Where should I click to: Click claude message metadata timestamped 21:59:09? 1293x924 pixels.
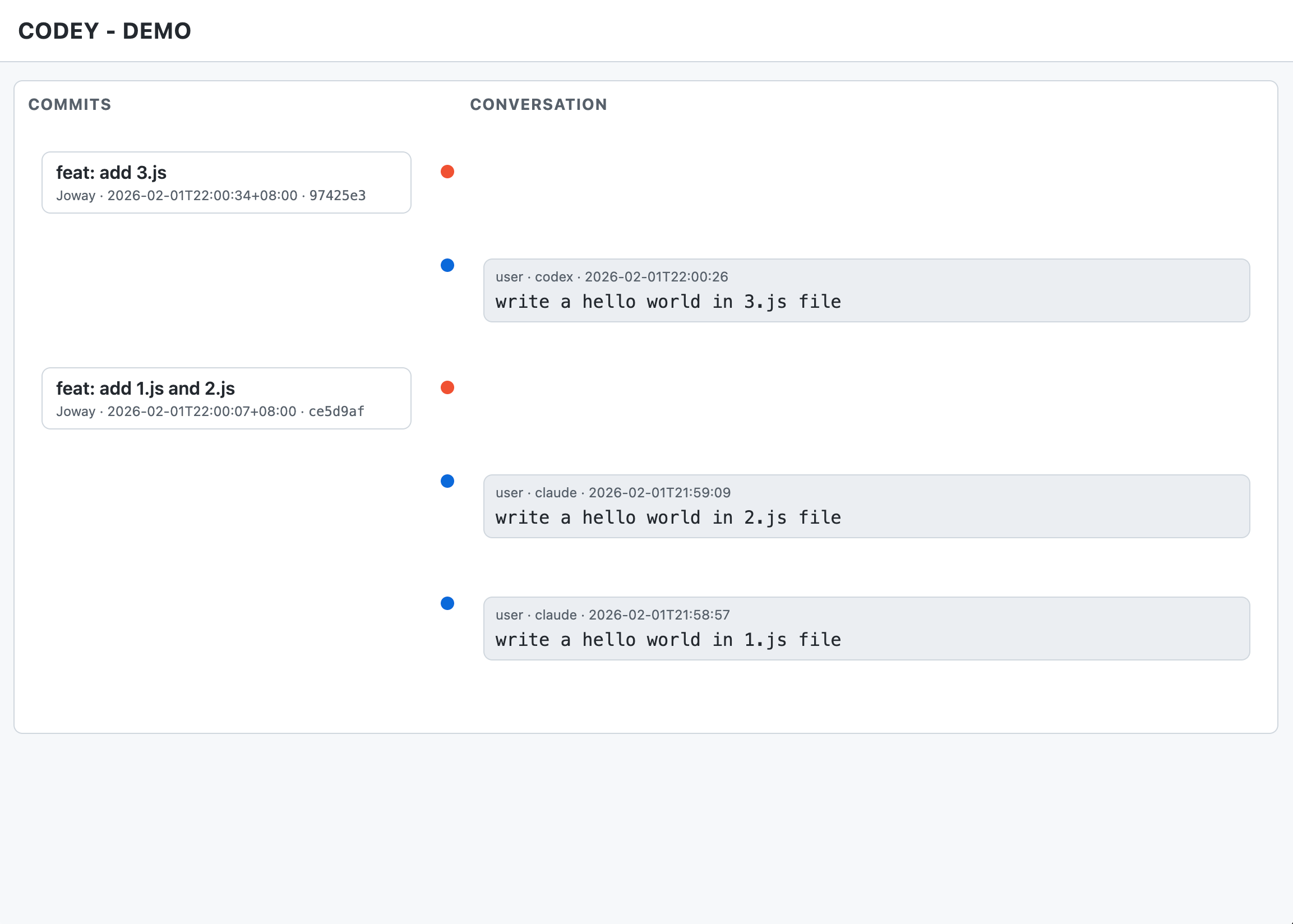[613, 493]
